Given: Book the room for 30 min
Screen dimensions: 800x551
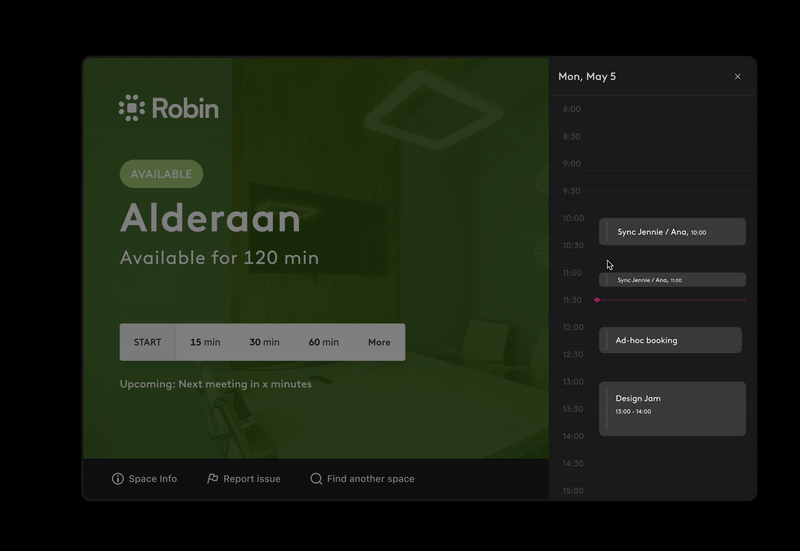Looking at the screenshot, I should 264,342.
